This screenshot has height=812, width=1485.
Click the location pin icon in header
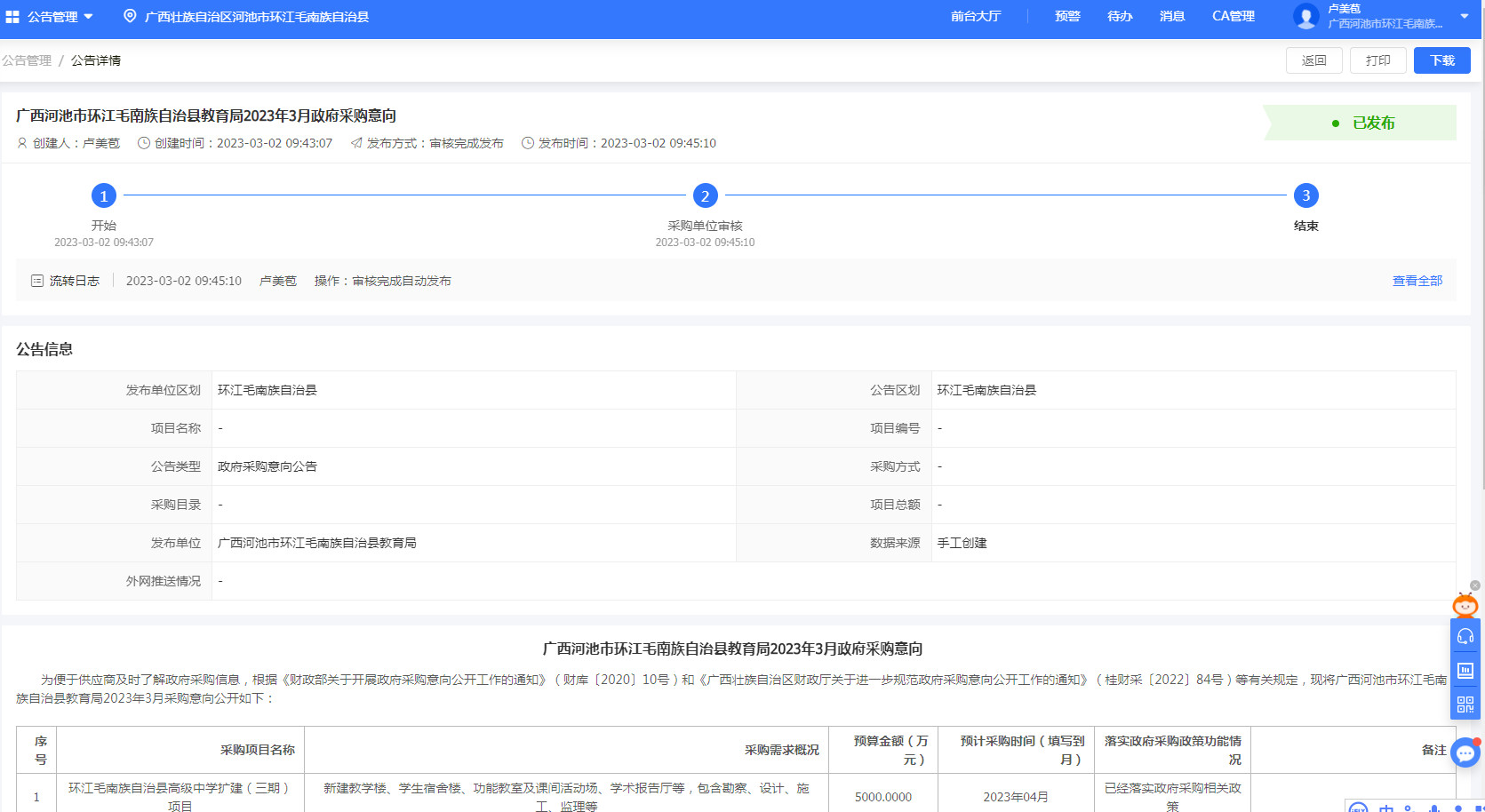point(130,16)
